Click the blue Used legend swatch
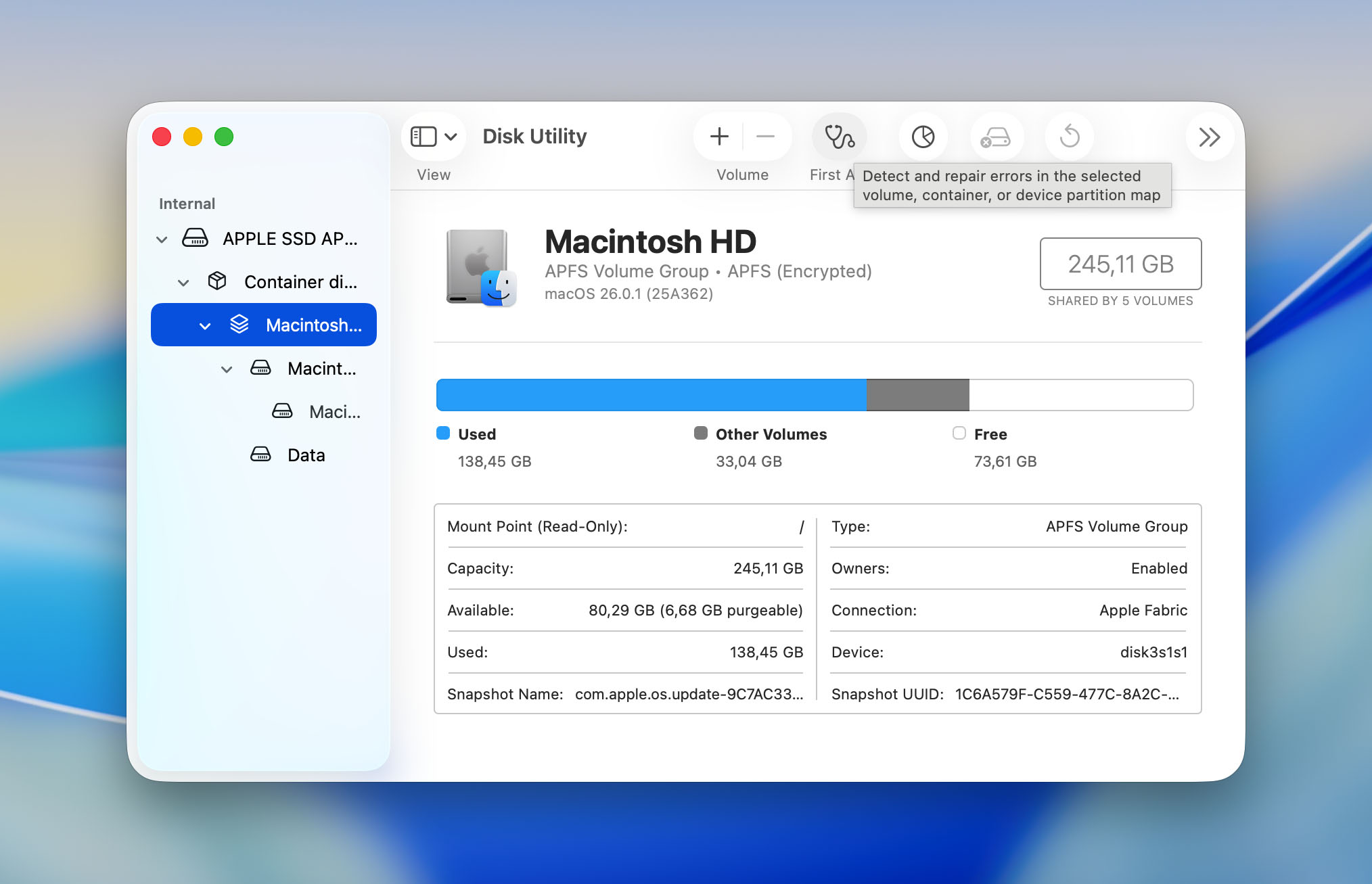 pos(443,433)
